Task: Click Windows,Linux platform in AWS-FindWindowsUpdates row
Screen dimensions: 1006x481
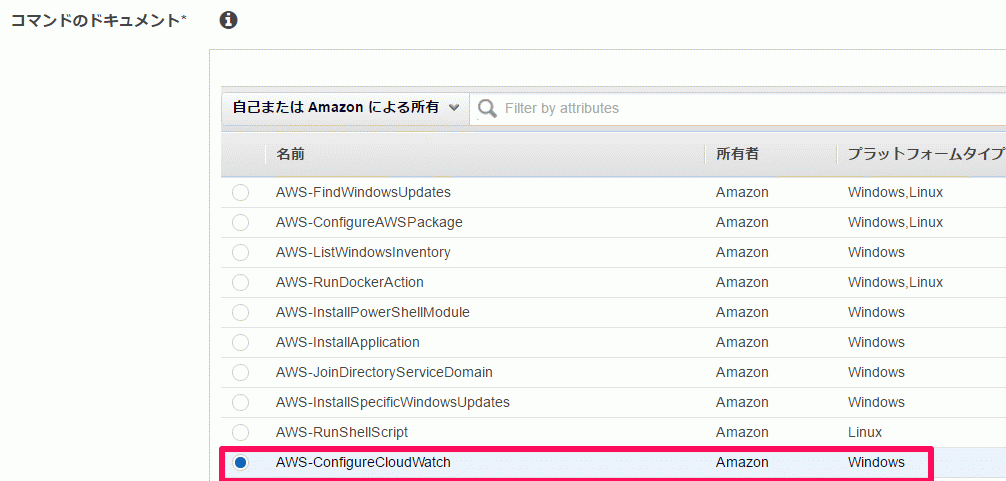Action: tap(895, 192)
